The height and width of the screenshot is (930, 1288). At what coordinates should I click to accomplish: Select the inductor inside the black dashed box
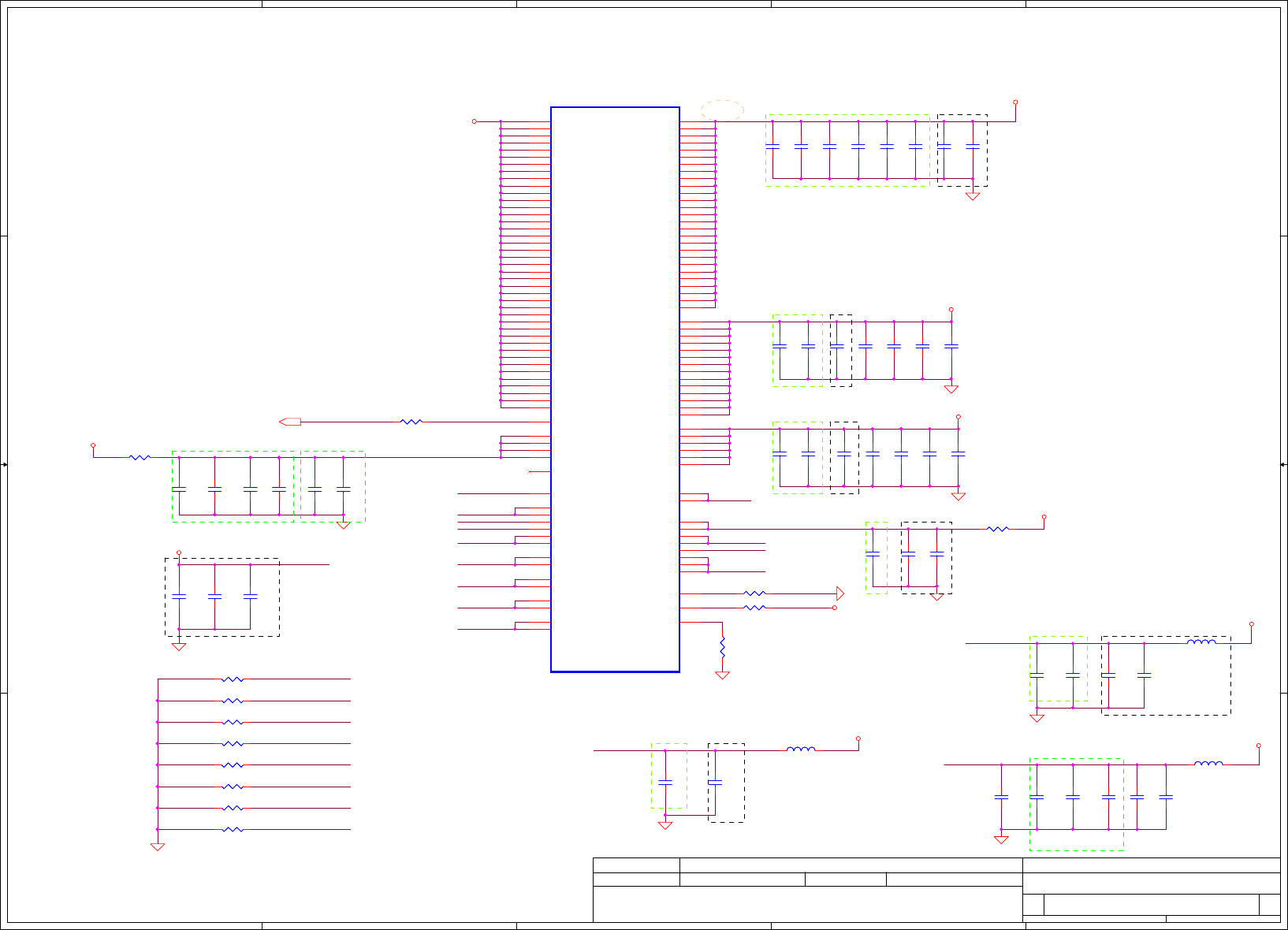pos(1201,642)
